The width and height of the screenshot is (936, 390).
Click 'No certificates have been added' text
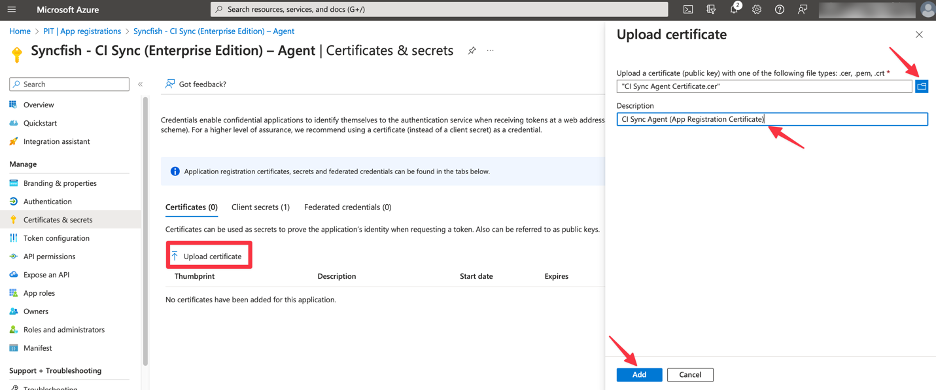[251, 299]
